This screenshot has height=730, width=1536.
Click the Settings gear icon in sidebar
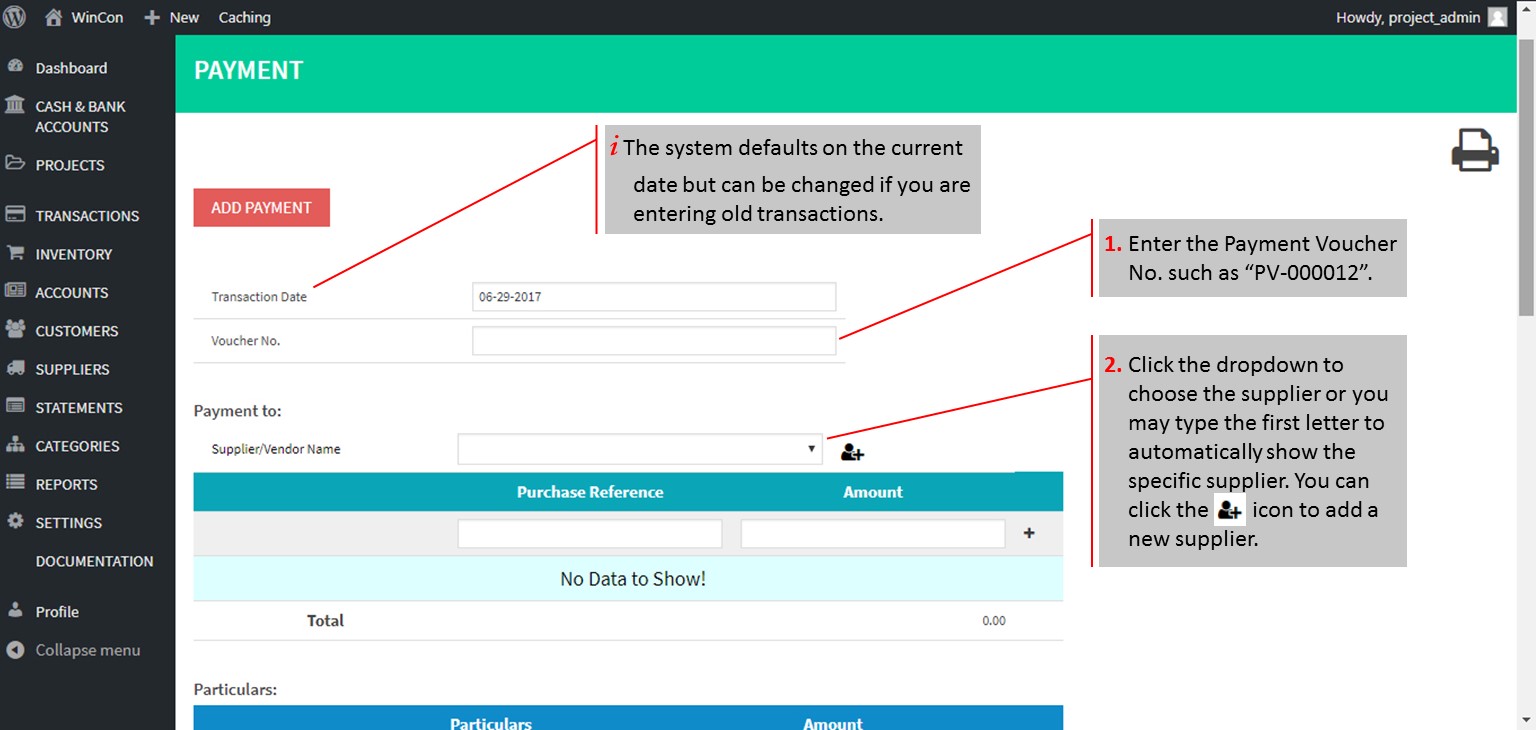pos(15,522)
